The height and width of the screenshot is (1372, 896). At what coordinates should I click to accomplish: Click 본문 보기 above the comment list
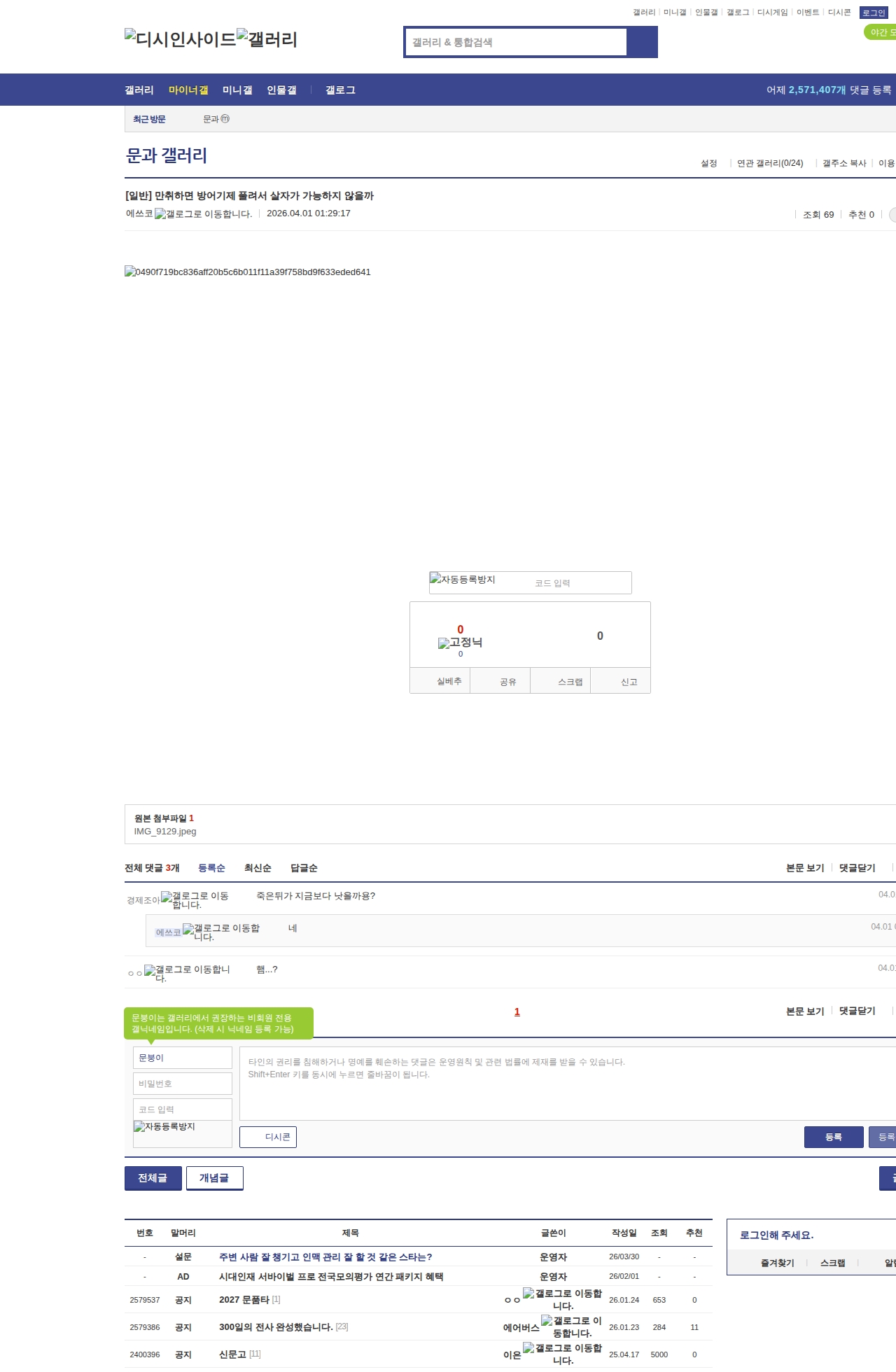click(x=805, y=868)
